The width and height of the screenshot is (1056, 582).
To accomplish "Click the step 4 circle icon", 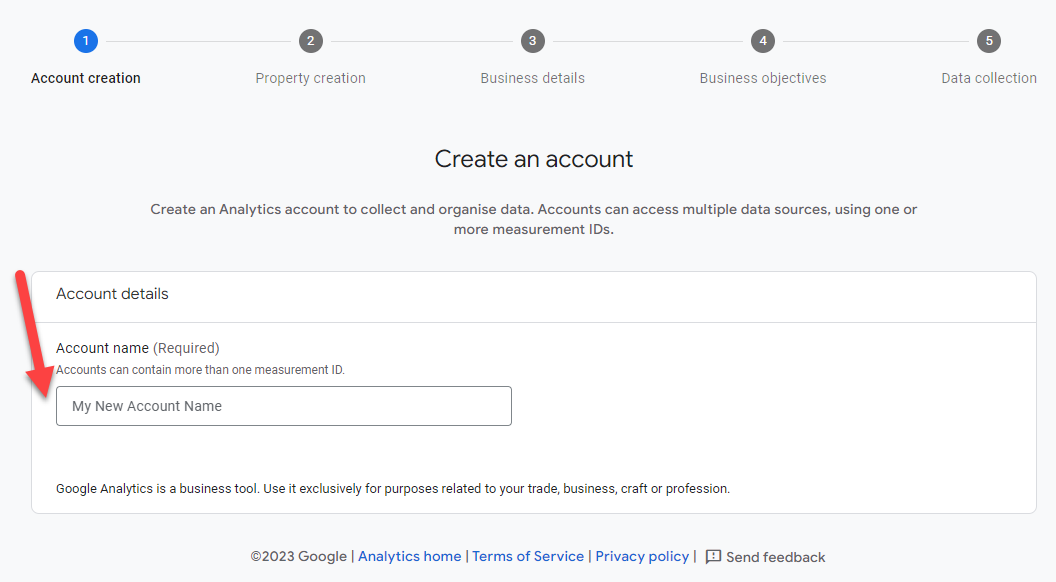I will [763, 41].
